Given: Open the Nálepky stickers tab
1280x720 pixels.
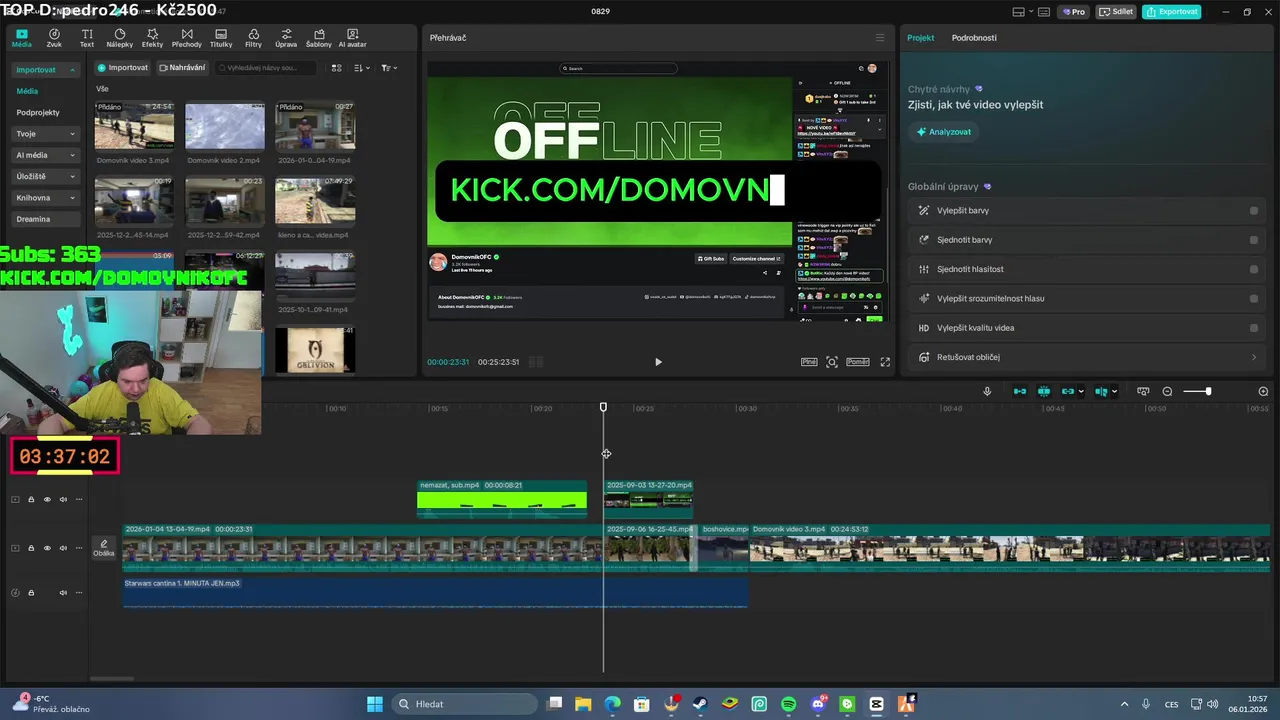Looking at the screenshot, I should tap(119, 38).
